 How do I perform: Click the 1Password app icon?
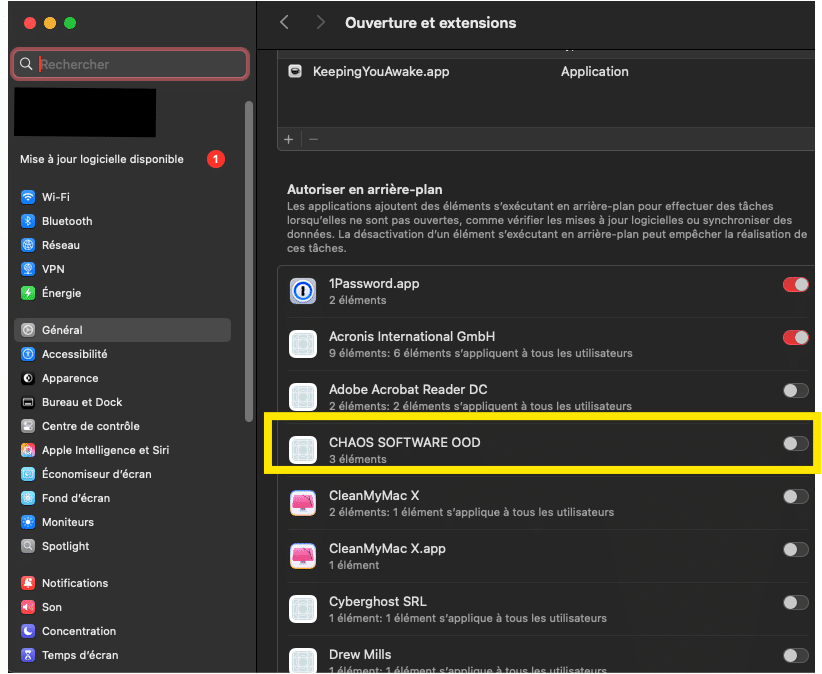pos(303,291)
